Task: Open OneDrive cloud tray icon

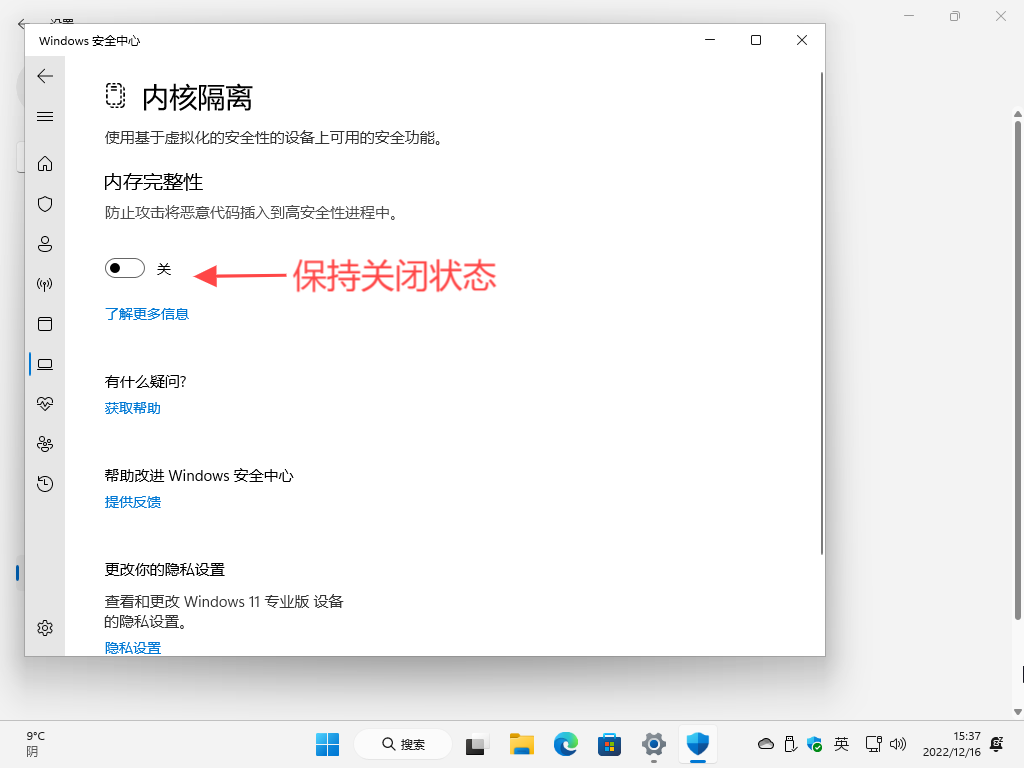Action: [x=765, y=744]
